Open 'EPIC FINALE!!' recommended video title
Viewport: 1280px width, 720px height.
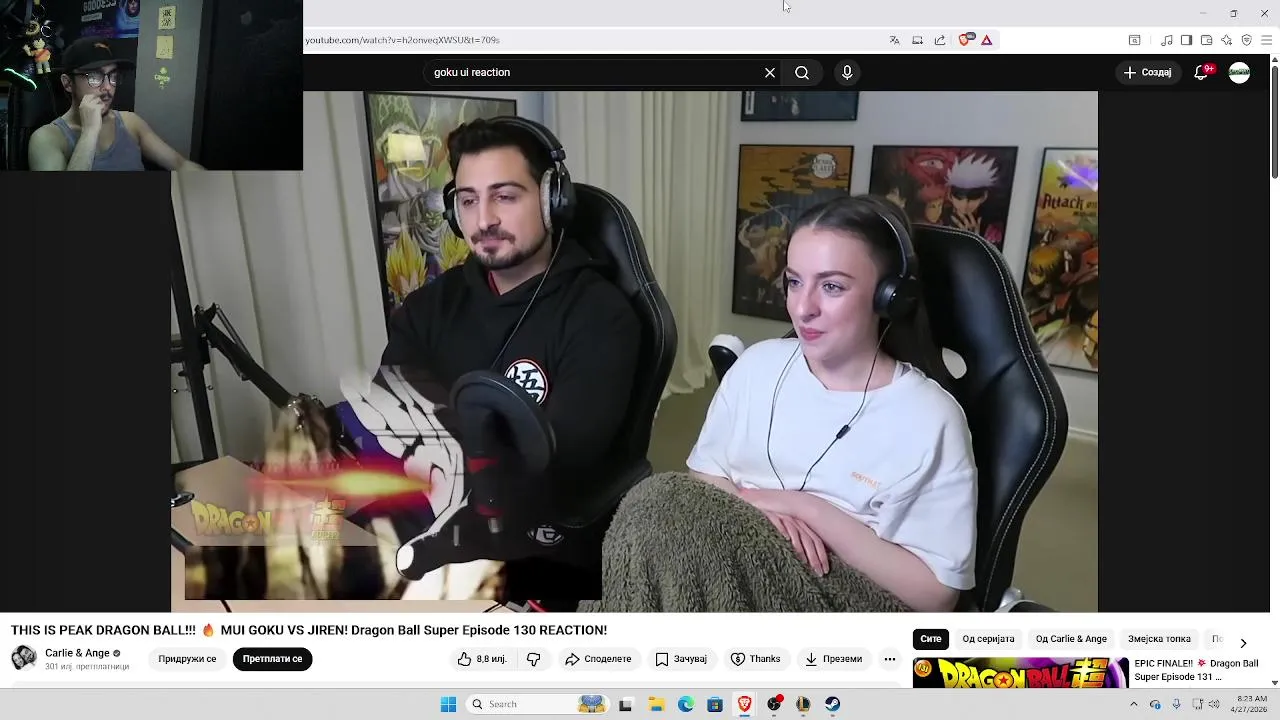[x=1196, y=670]
